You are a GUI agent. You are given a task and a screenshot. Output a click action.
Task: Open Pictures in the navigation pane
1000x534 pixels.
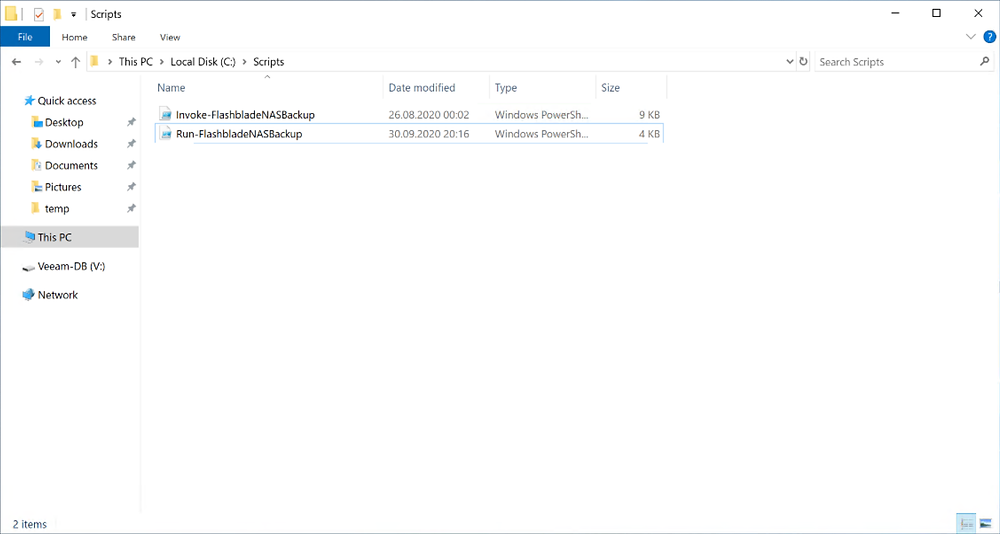pyautogui.click(x=63, y=188)
